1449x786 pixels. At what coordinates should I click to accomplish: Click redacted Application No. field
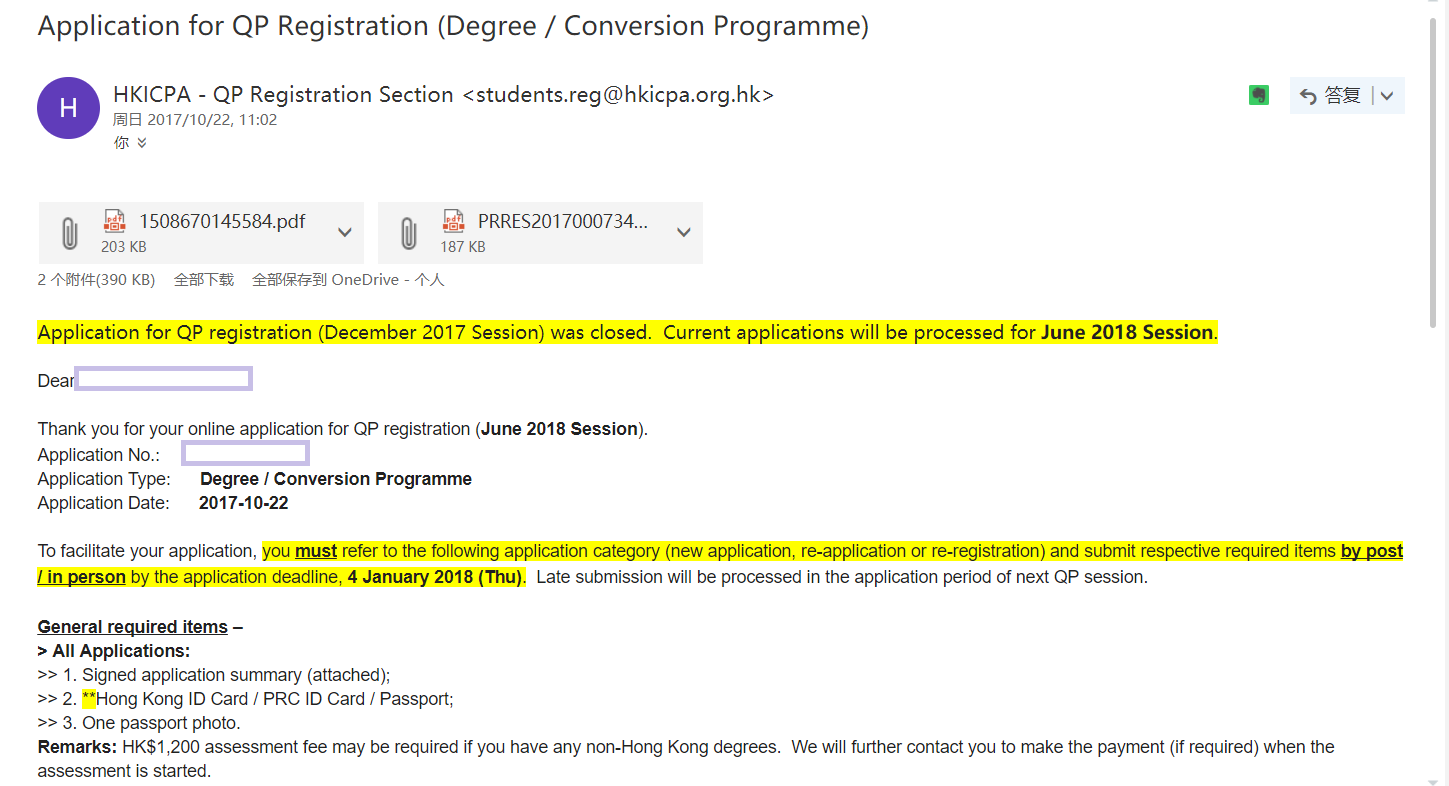(x=245, y=454)
